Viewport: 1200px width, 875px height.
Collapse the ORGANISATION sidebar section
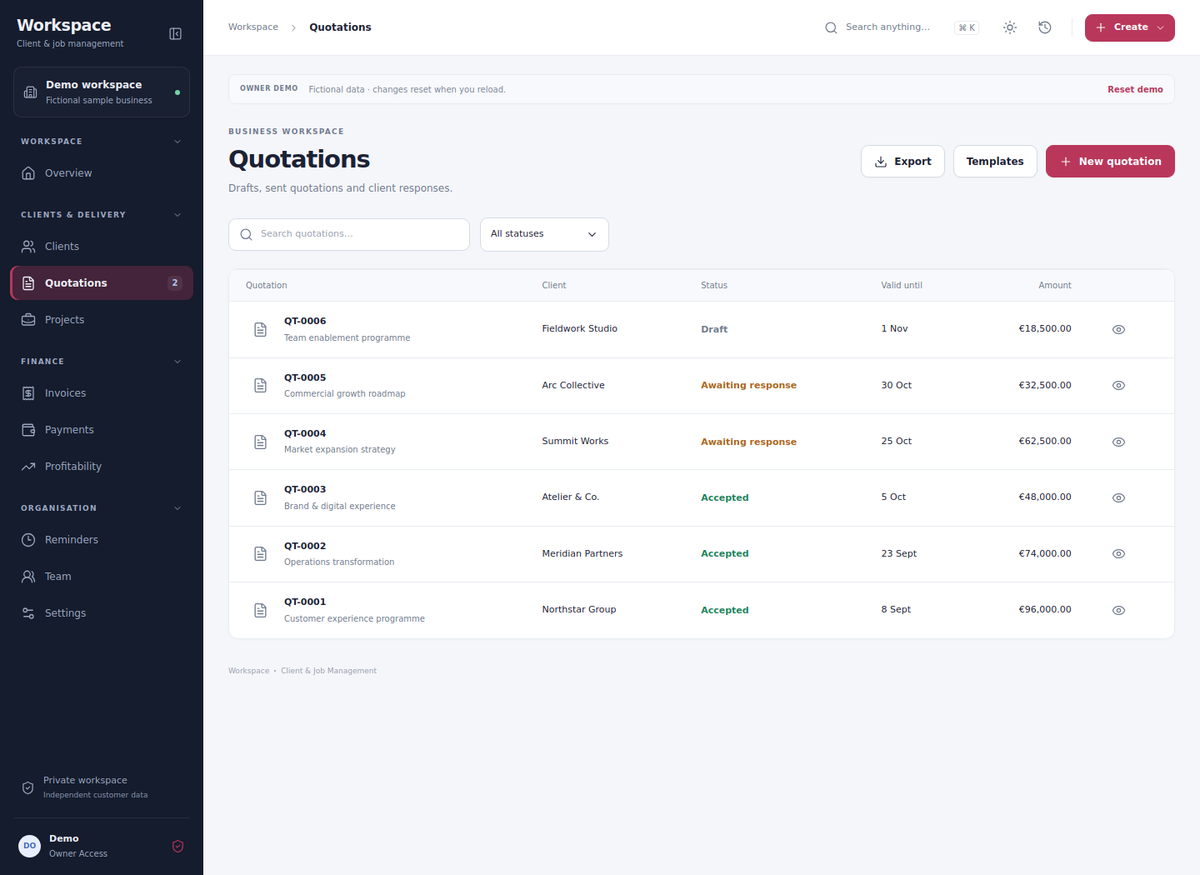coord(178,508)
